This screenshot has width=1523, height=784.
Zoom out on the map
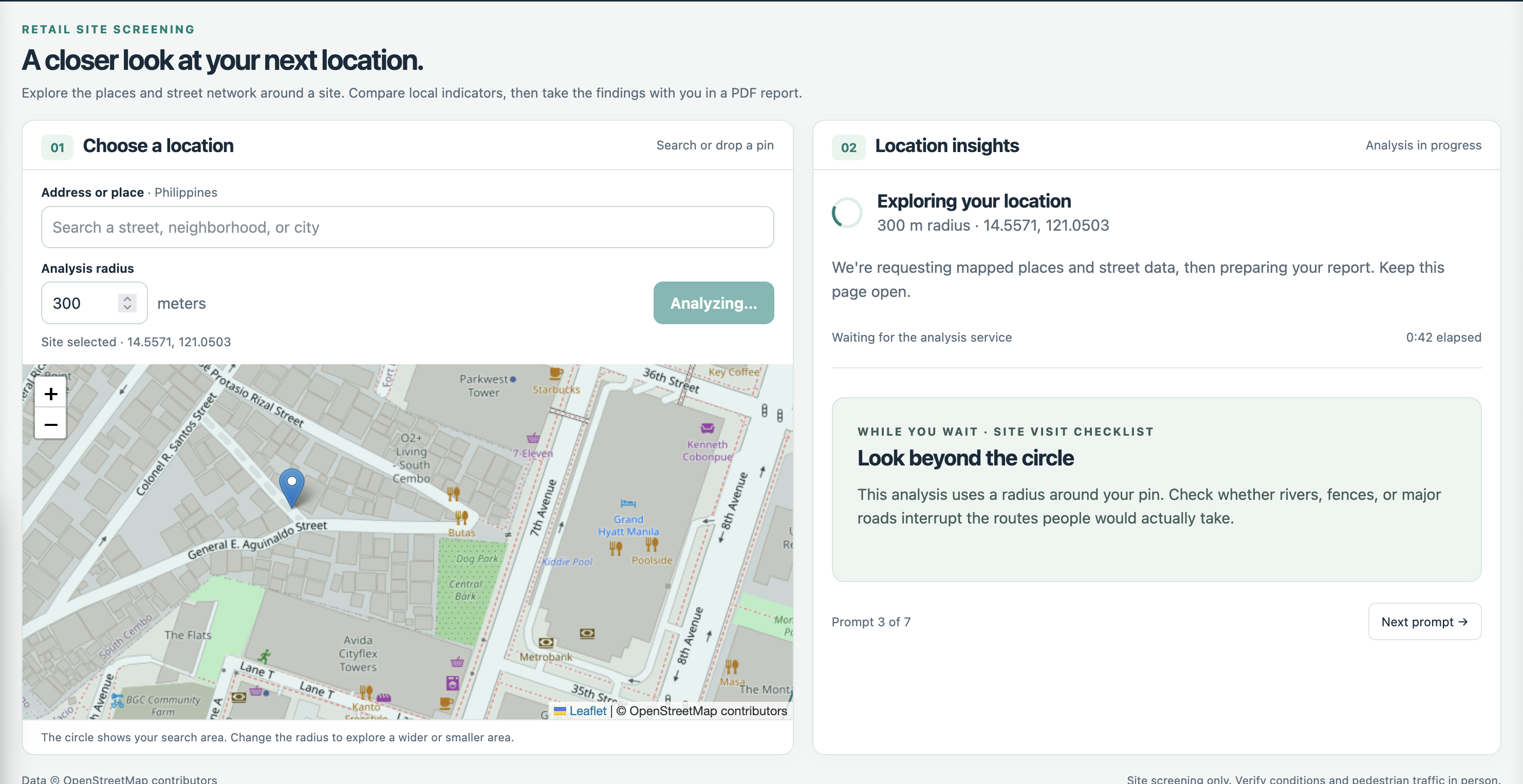point(51,424)
